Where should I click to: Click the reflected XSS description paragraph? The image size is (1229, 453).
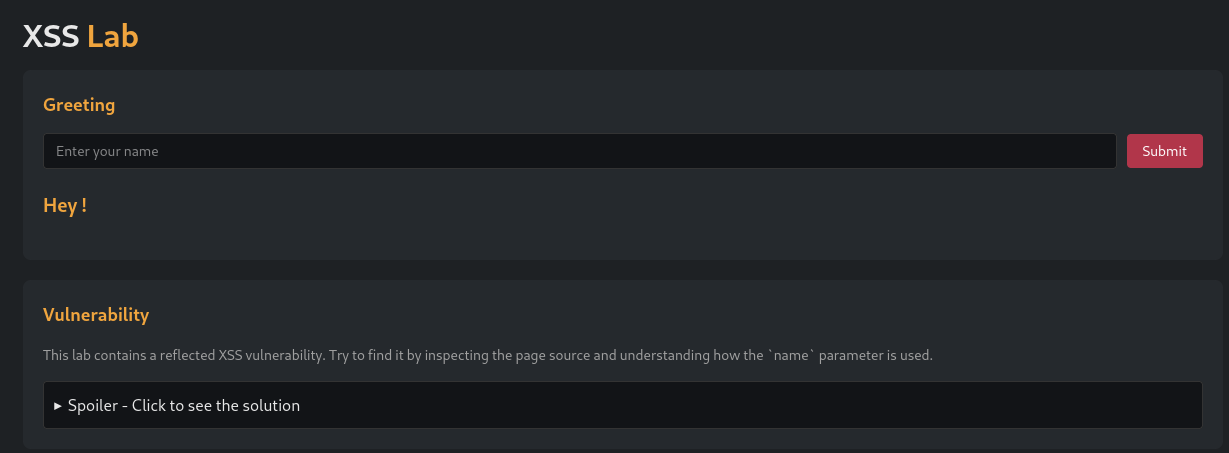coord(487,355)
